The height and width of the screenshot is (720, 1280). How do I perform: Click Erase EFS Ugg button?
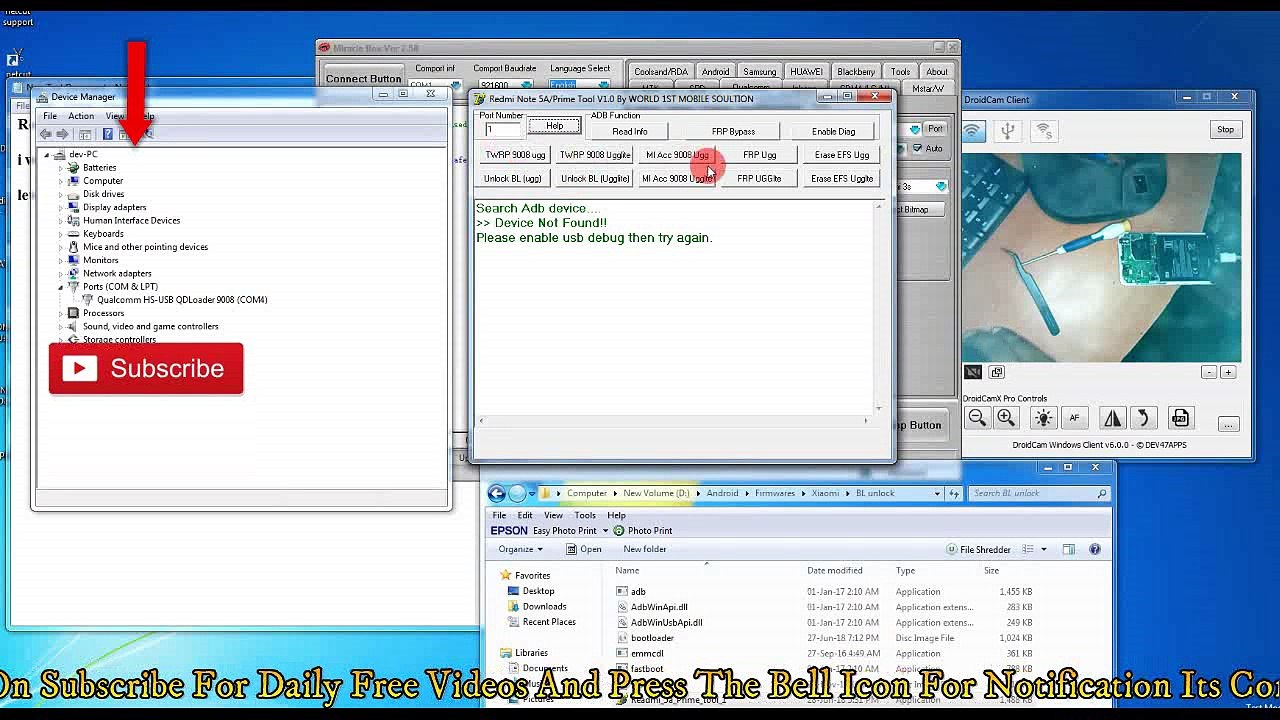(x=842, y=155)
